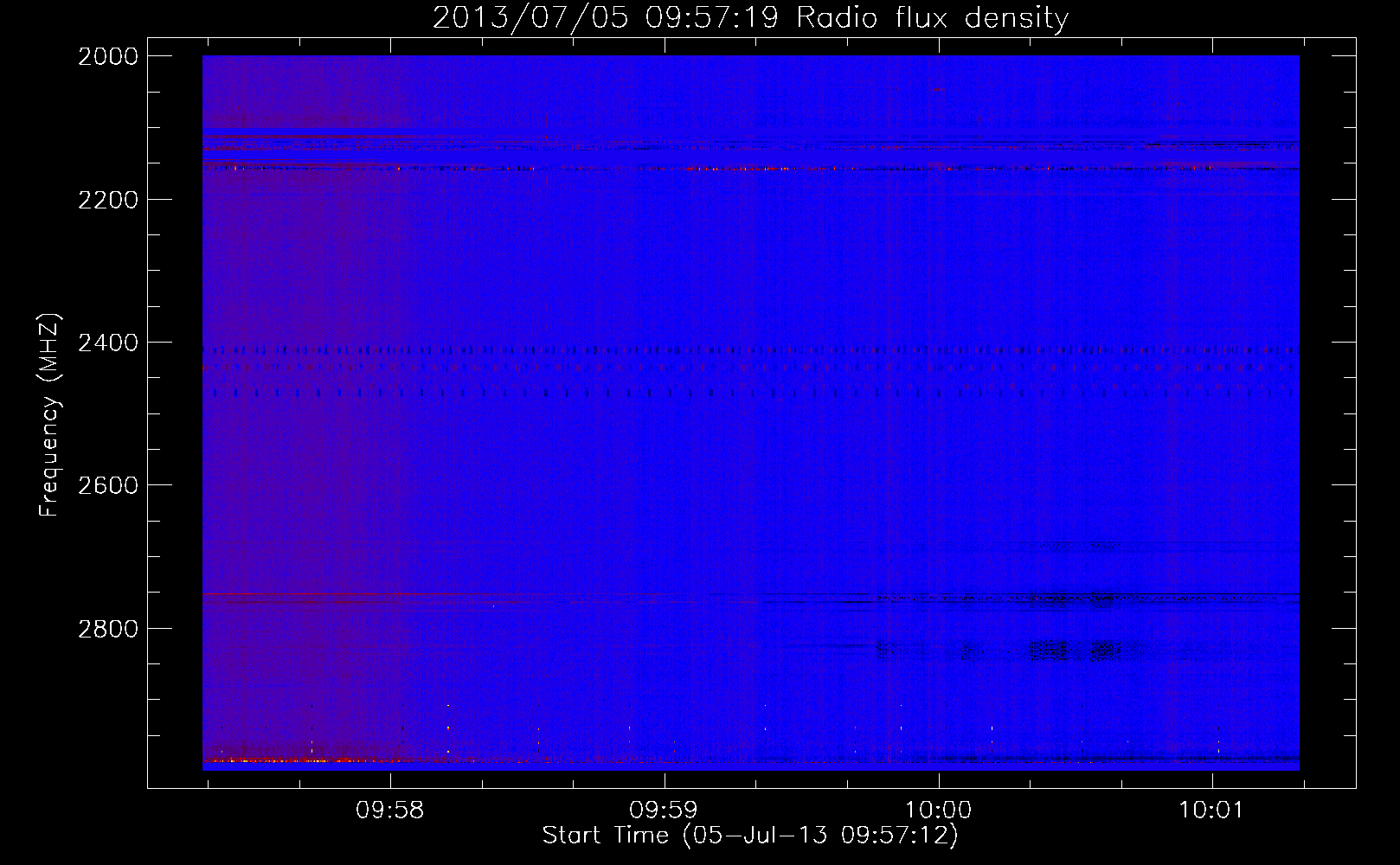Click the 10:01 time tick label
The width and height of the screenshot is (1400, 865).
(1211, 810)
